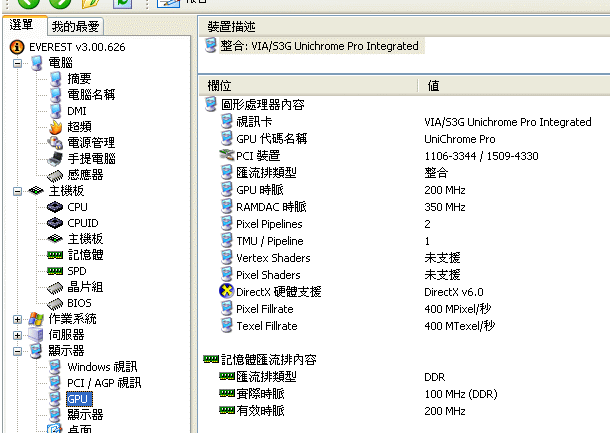This screenshot has height=433, width=610.
Task: Click the server icon for 伺服器
Action: [x=36, y=335]
